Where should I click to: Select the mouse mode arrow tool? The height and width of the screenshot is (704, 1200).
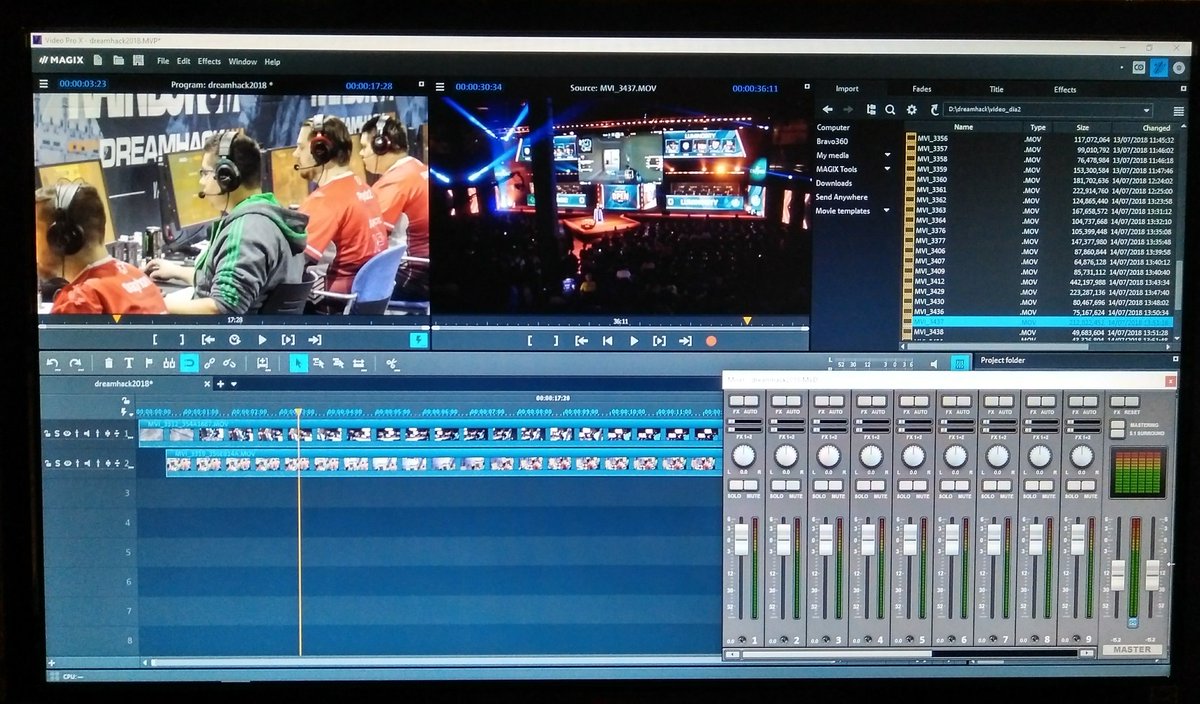point(298,364)
